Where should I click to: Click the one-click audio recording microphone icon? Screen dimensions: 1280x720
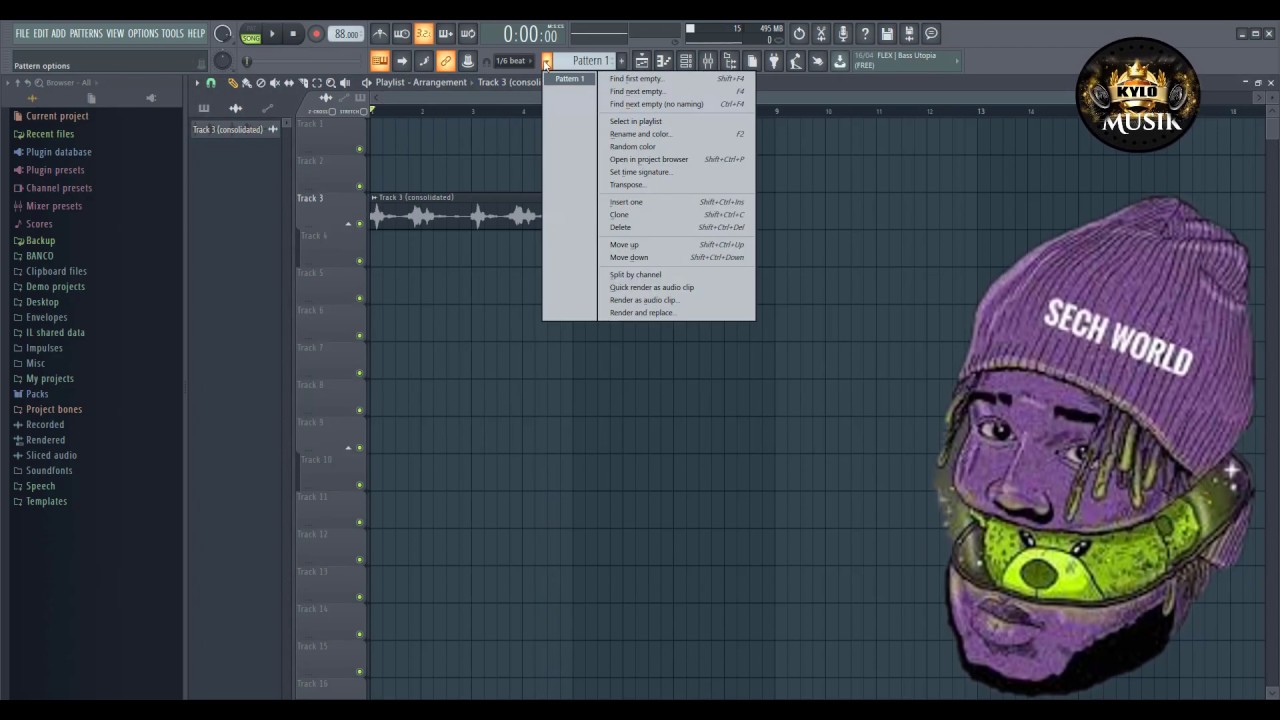pos(843,34)
